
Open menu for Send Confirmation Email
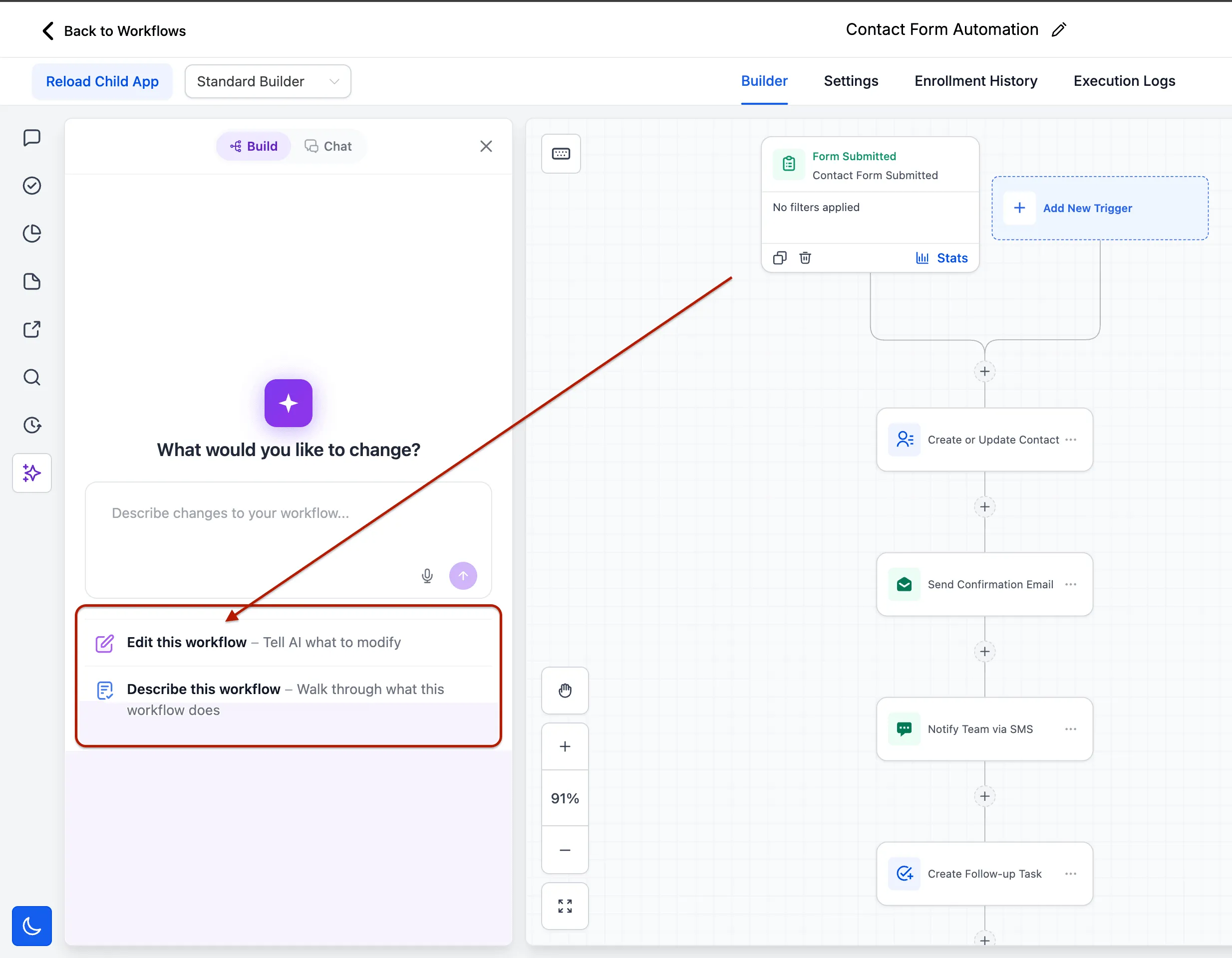(x=1071, y=585)
